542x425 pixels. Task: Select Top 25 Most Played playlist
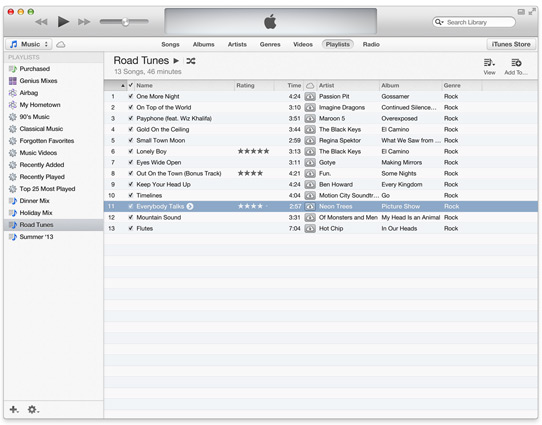pos(54,189)
